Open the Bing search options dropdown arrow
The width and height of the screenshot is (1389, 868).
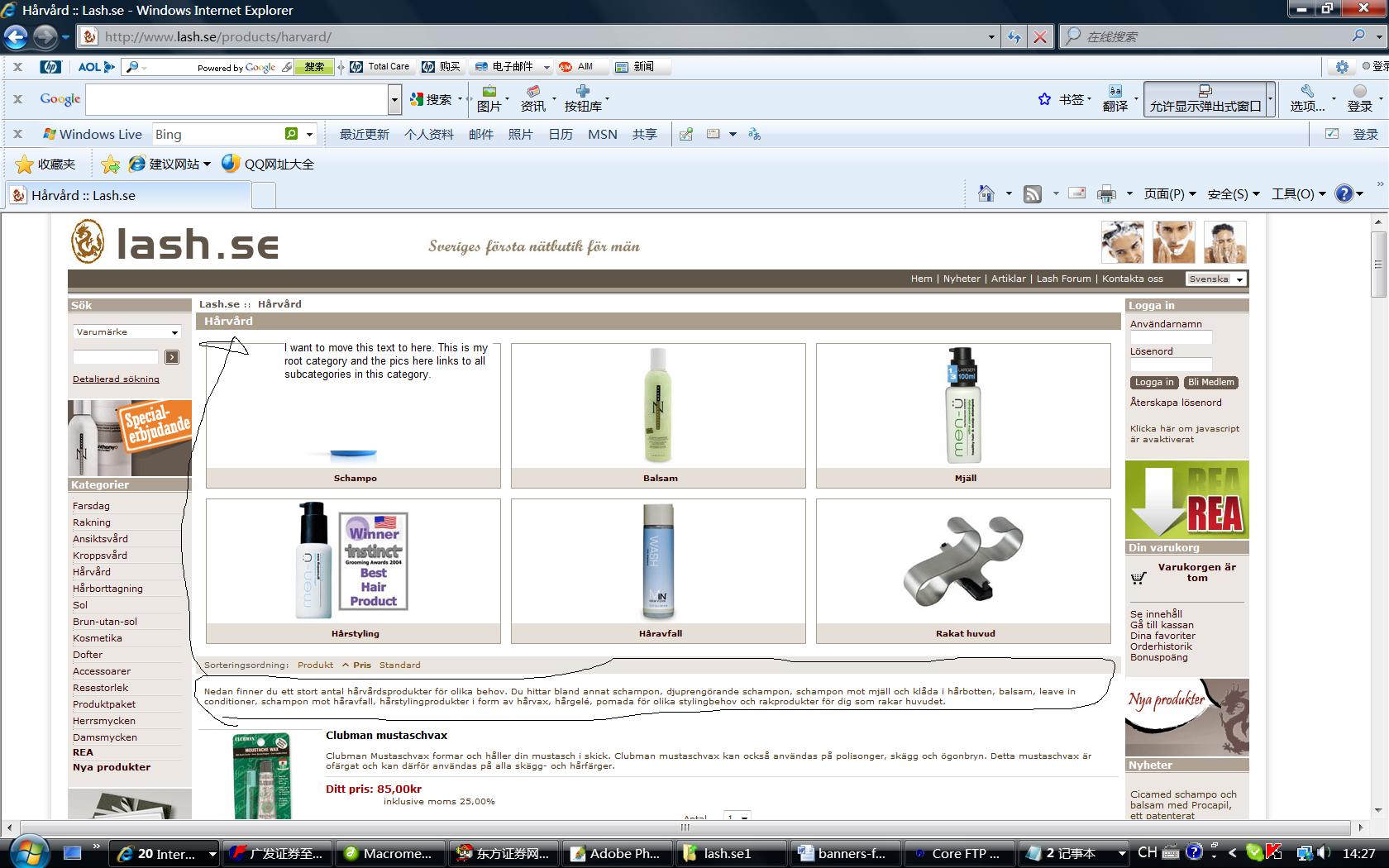click(x=309, y=134)
